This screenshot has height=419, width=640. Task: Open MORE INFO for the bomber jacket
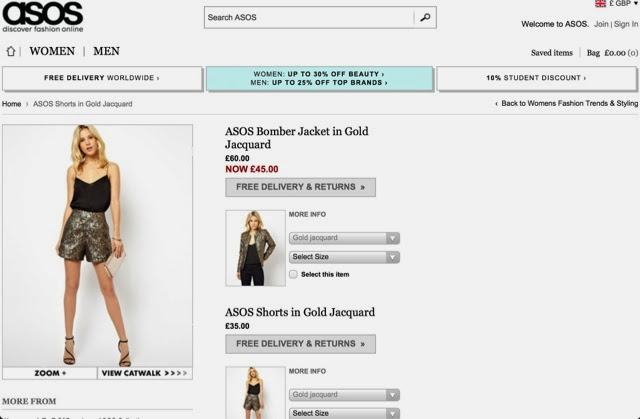coord(307,214)
